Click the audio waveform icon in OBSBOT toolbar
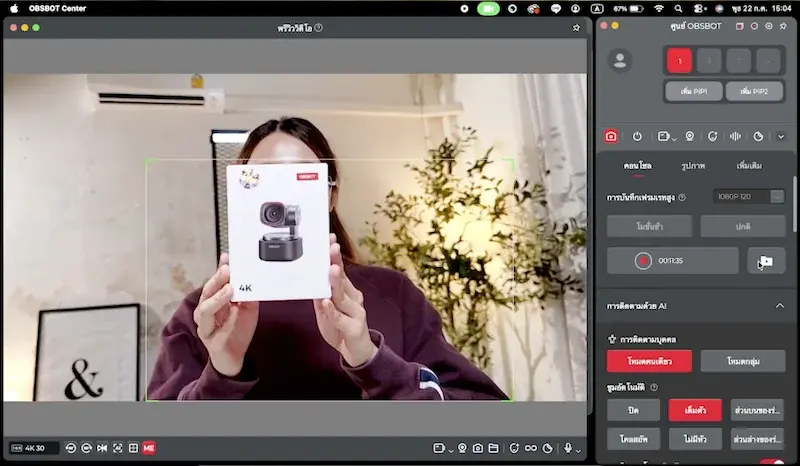 tap(735, 136)
